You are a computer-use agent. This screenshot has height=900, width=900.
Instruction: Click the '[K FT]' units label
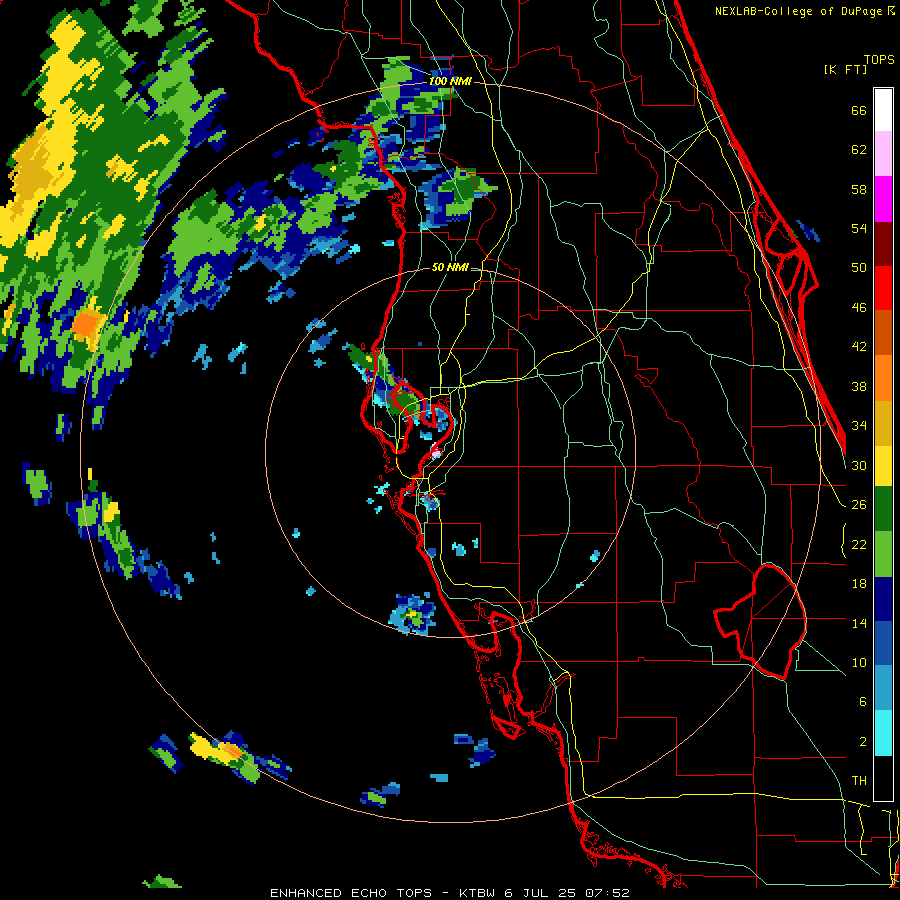click(845, 69)
